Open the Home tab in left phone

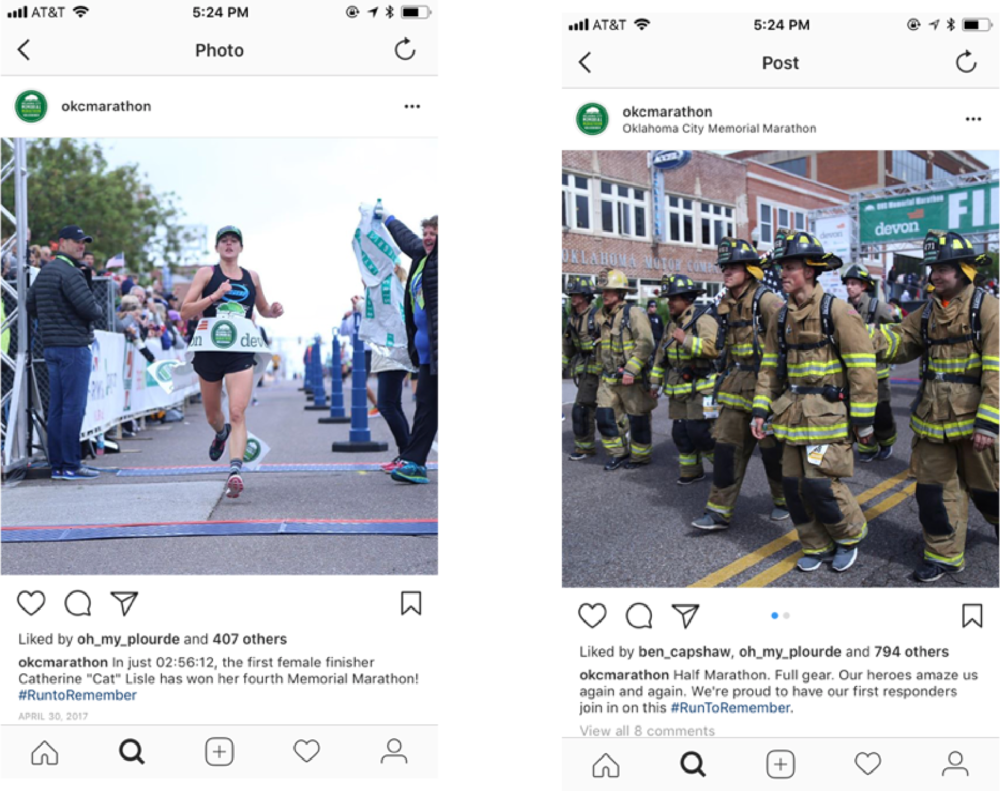pos(45,751)
